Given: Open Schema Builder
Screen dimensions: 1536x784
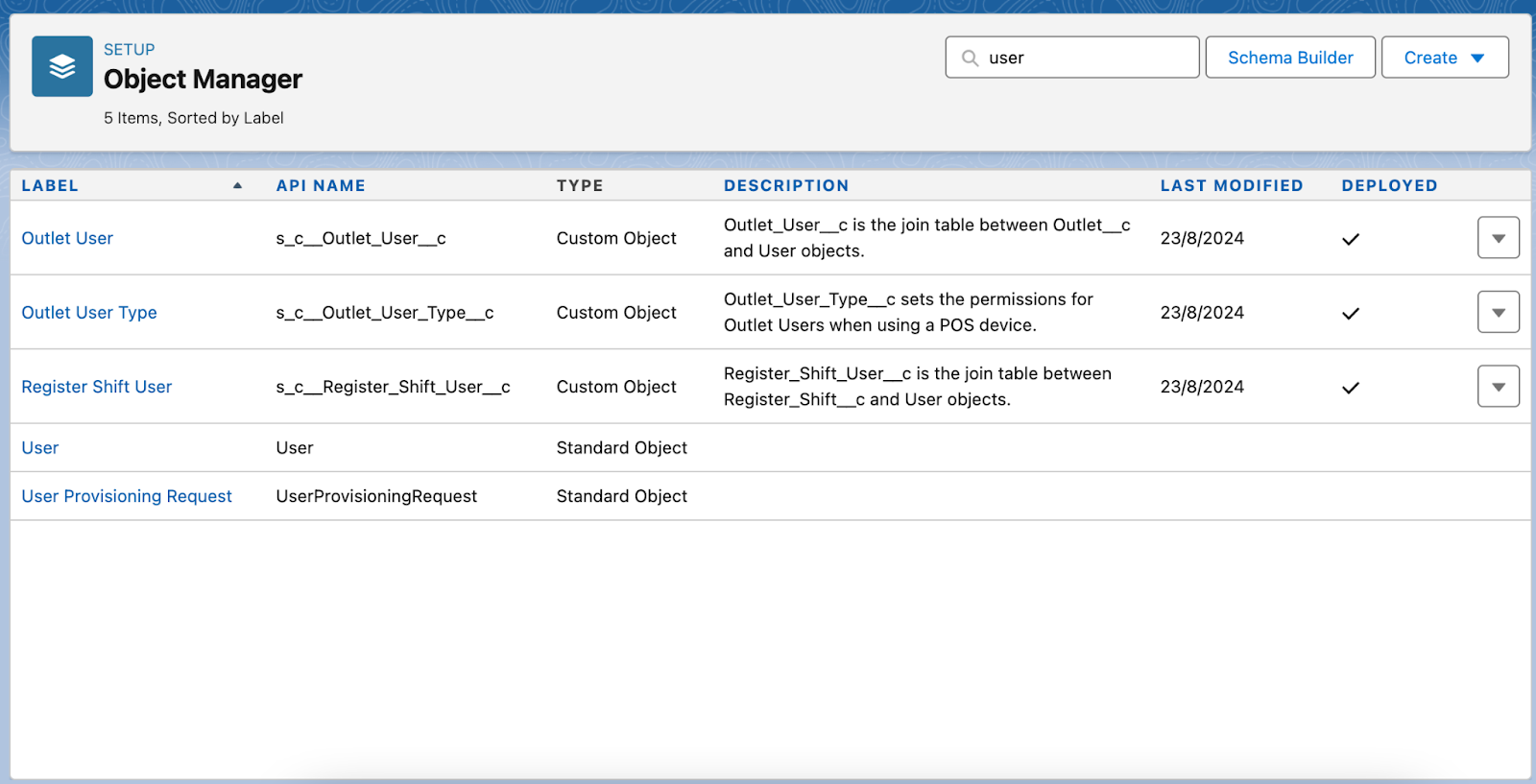Looking at the screenshot, I should tap(1290, 58).
